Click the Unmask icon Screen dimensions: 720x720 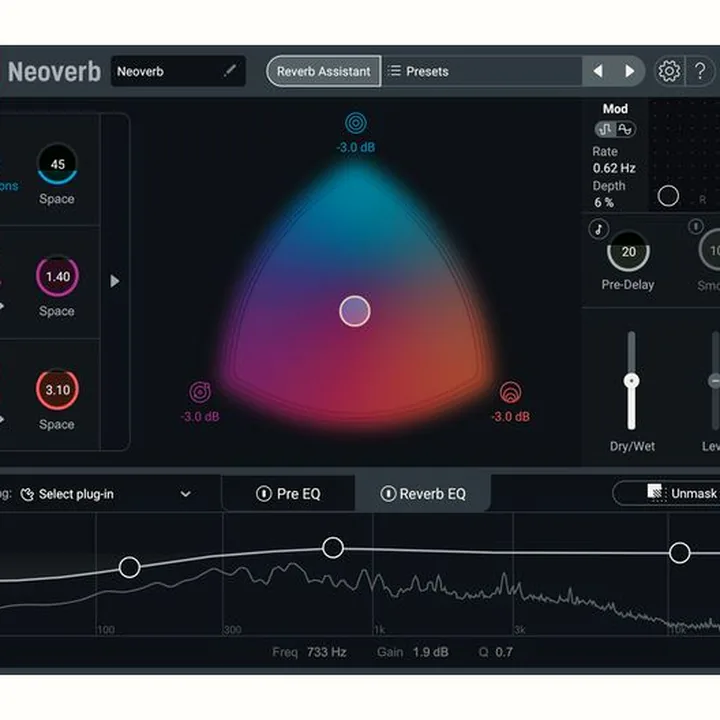click(656, 493)
